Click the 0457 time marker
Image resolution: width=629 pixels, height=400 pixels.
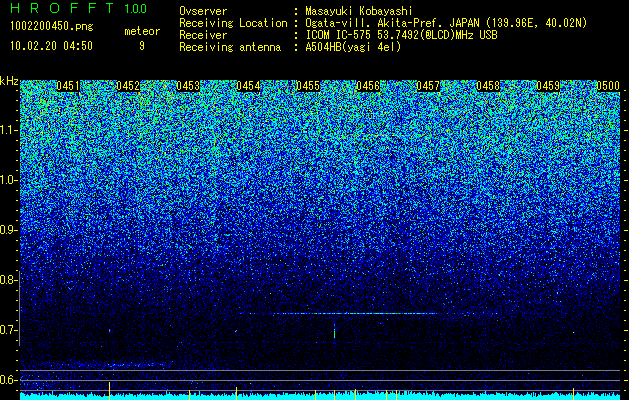click(x=428, y=86)
